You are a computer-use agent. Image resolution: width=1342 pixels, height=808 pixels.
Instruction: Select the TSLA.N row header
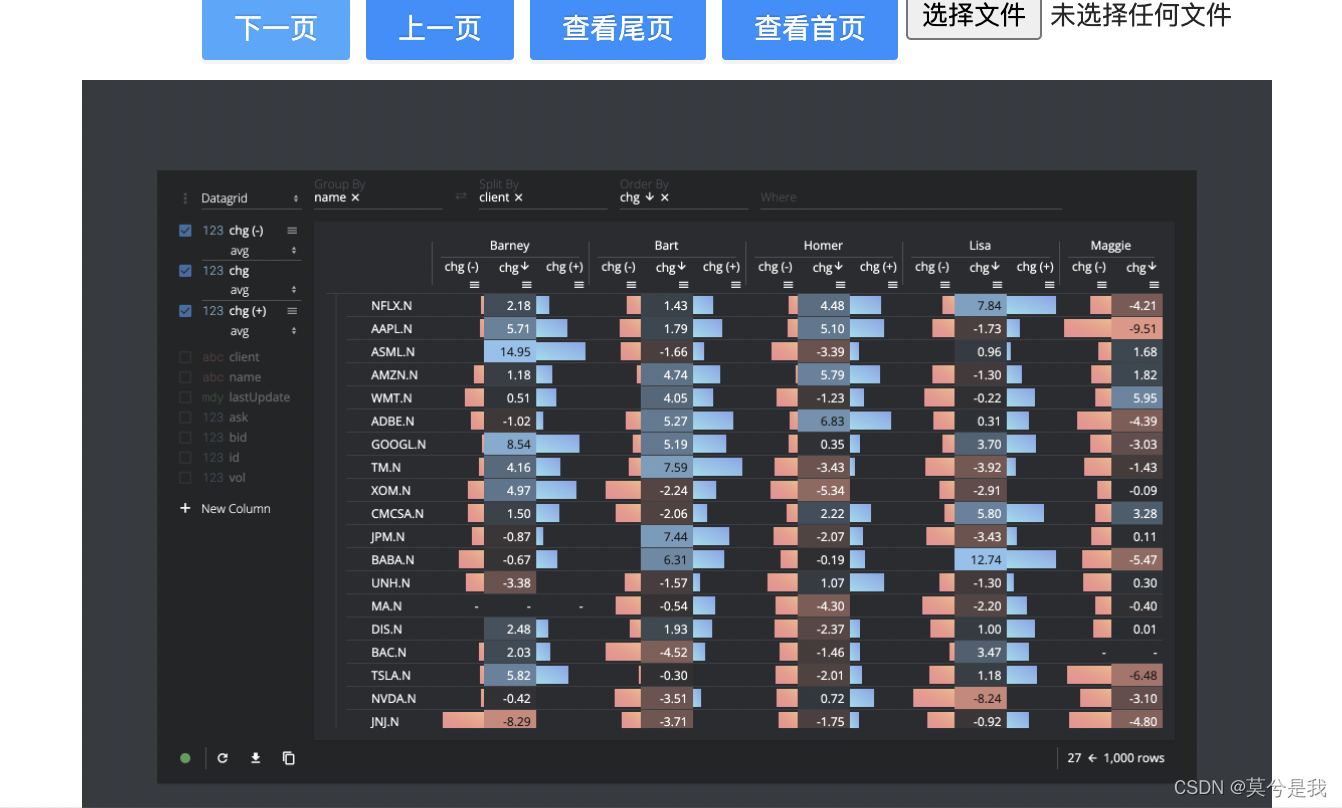tap(392, 676)
